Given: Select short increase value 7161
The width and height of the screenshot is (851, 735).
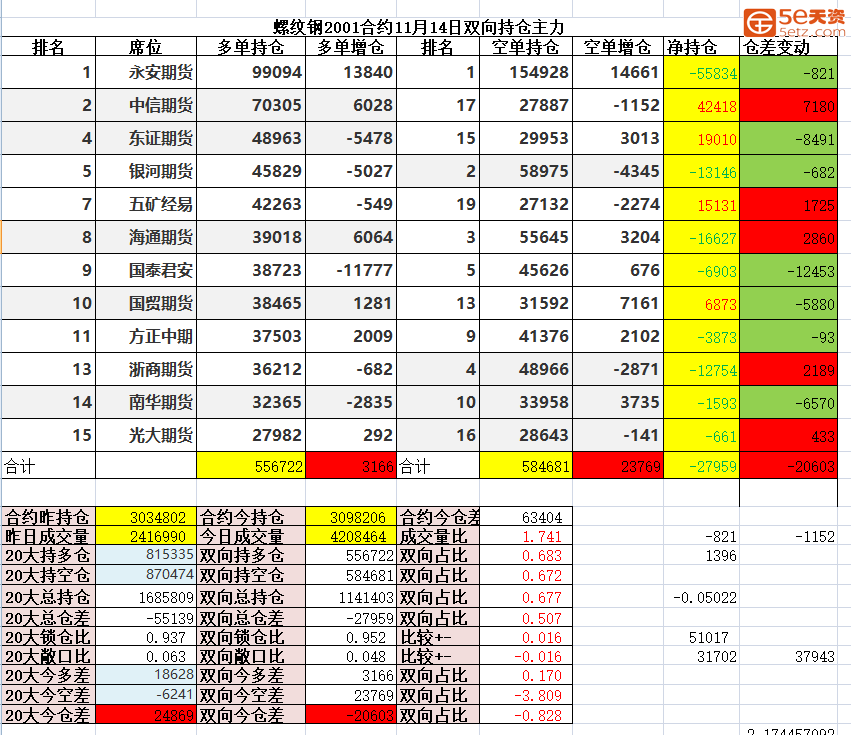Looking at the screenshot, I should [x=618, y=303].
